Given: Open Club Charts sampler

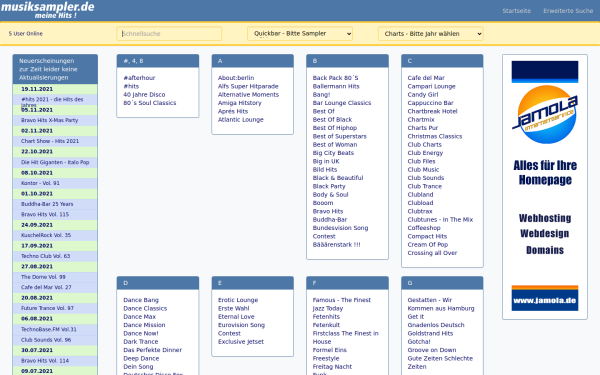Looking at the screenshot, I should click(x=424, y=145).
